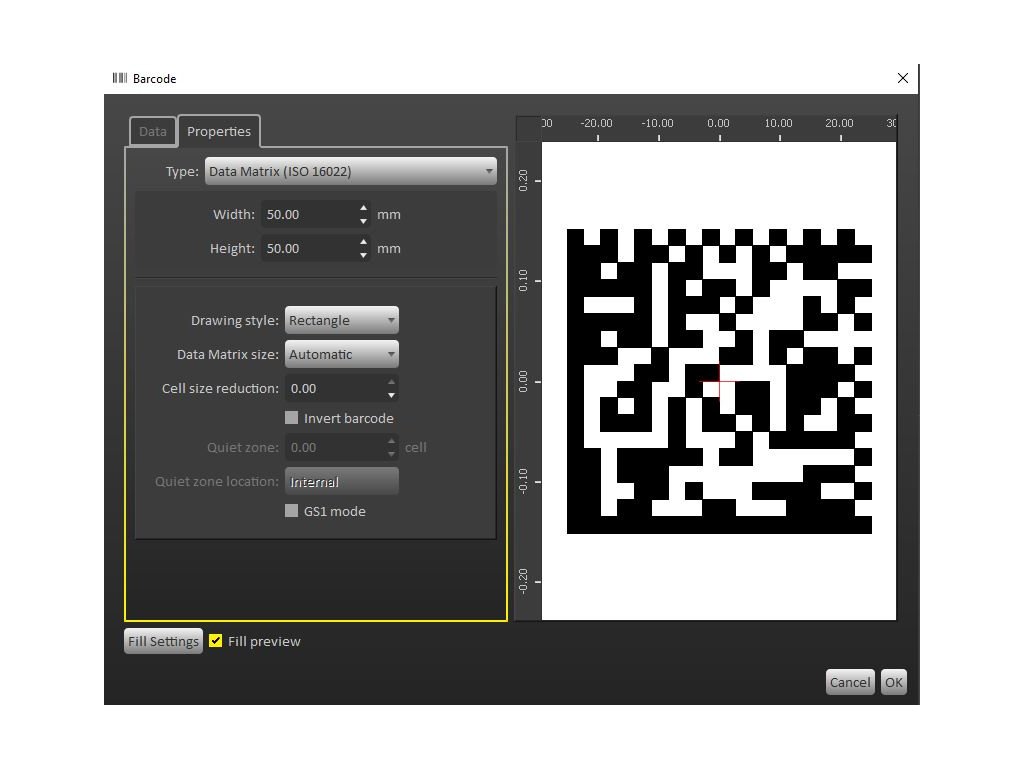Enable the GS1 mode checkbox
Image resolution: width=1024 pixels, height=768 pixels.
click(x=291, y=511)
